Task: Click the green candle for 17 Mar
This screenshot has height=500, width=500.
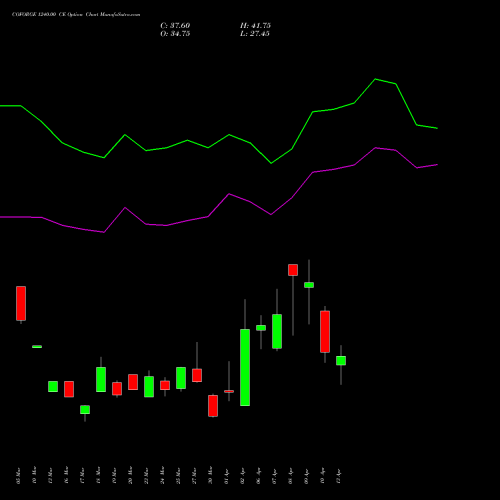Action: click(x=85, y=410)
